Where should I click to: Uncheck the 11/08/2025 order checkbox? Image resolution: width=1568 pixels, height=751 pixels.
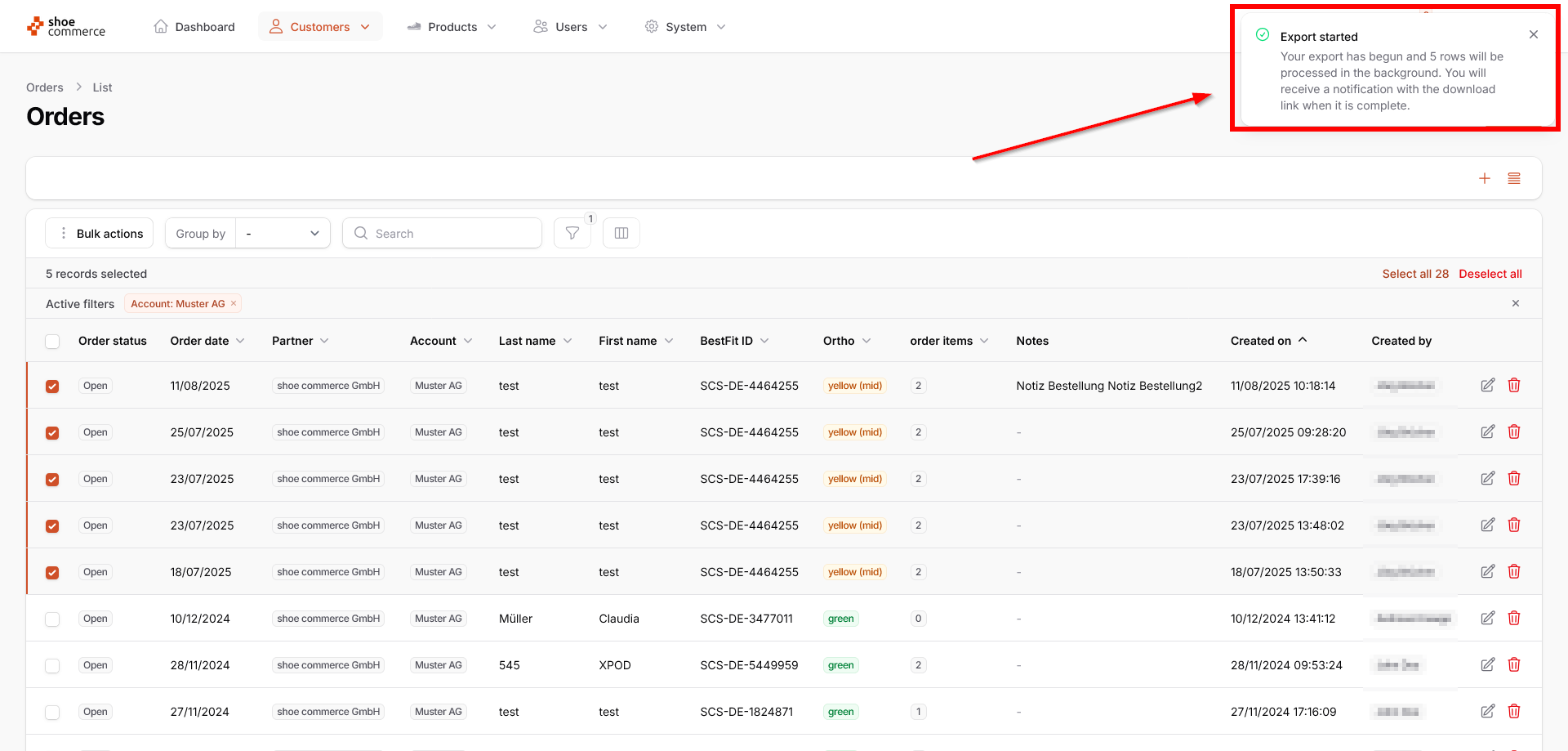[x=52, y=386]
